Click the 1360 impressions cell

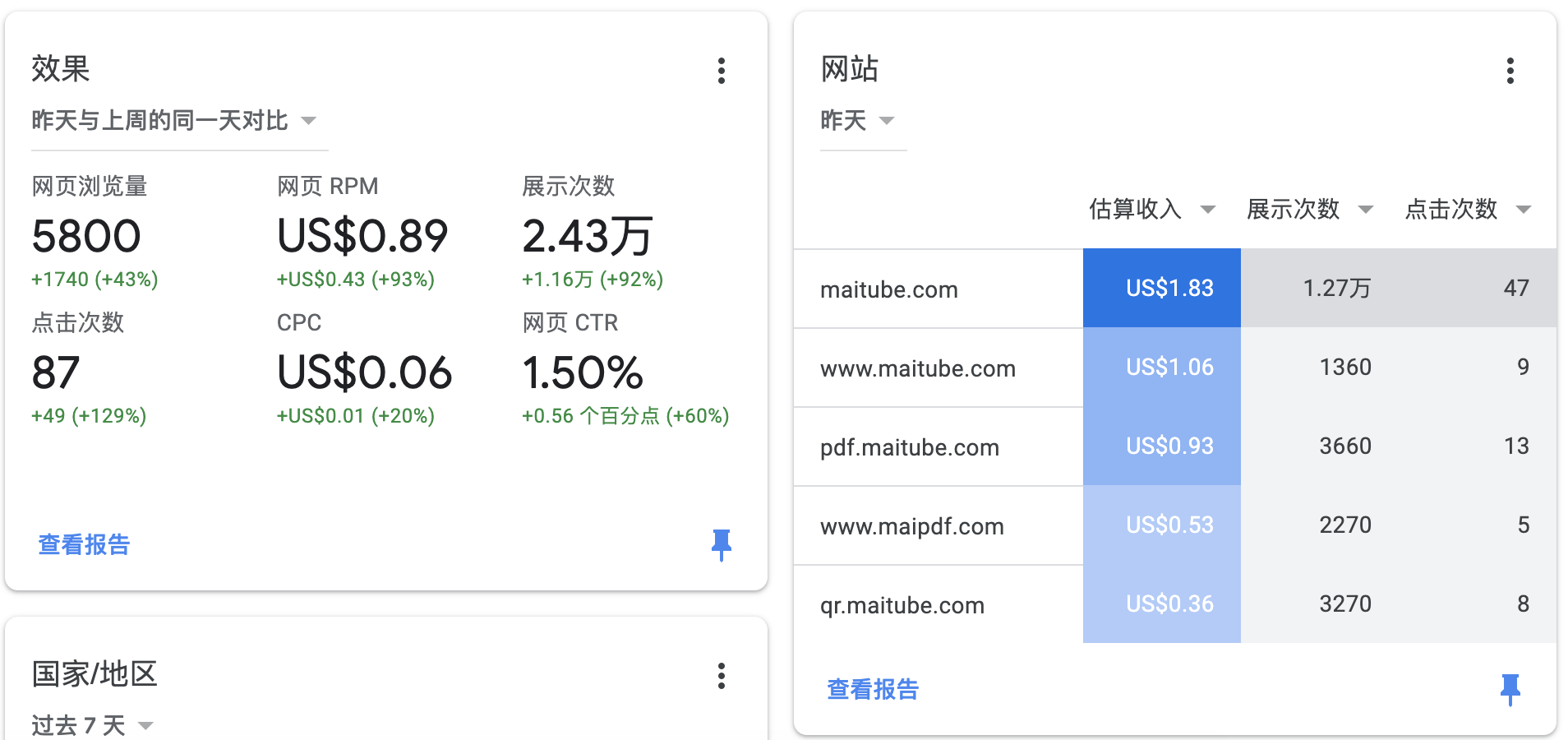(1320, 367)
